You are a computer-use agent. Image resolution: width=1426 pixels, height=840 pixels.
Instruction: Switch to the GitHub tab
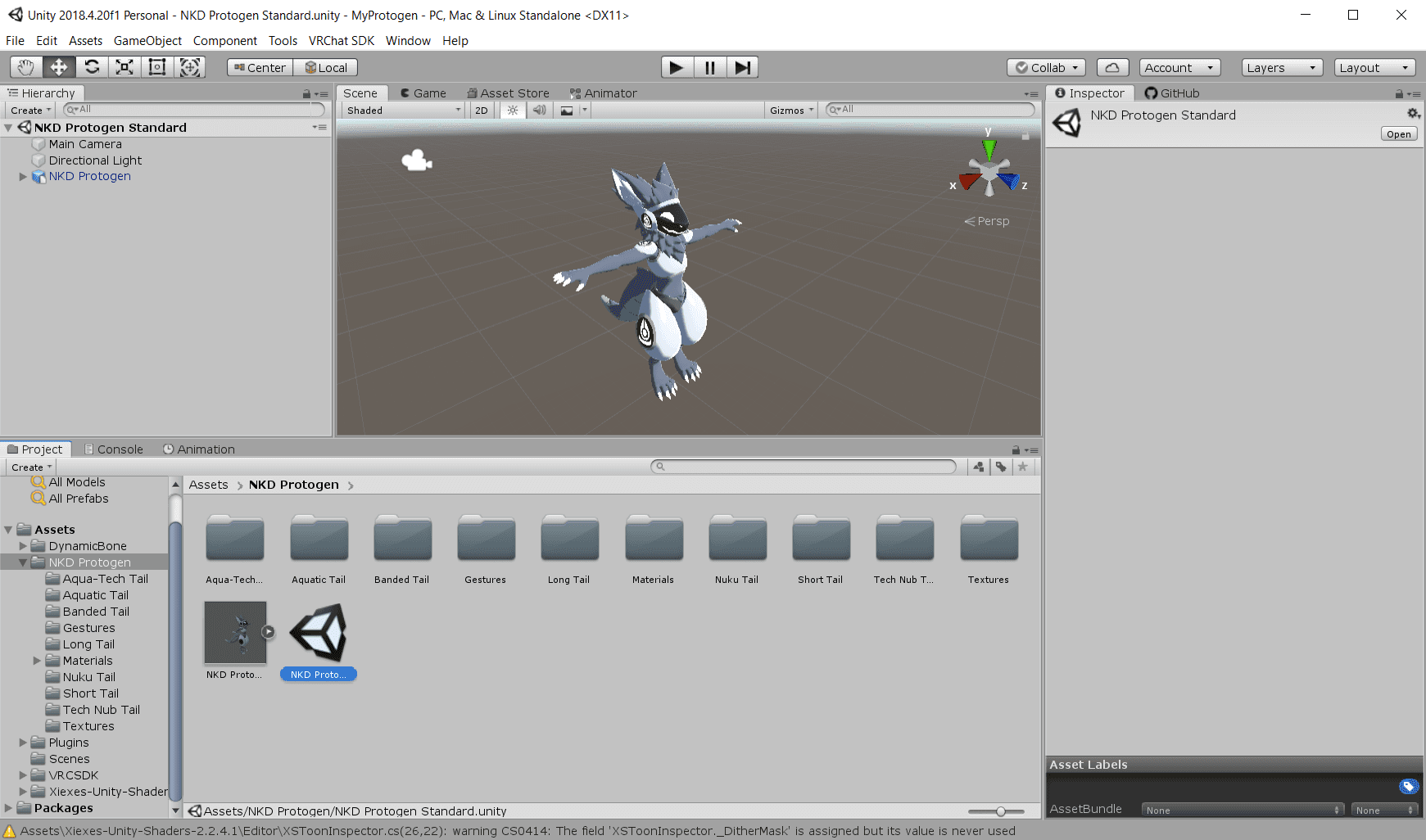pos(1172,93)
